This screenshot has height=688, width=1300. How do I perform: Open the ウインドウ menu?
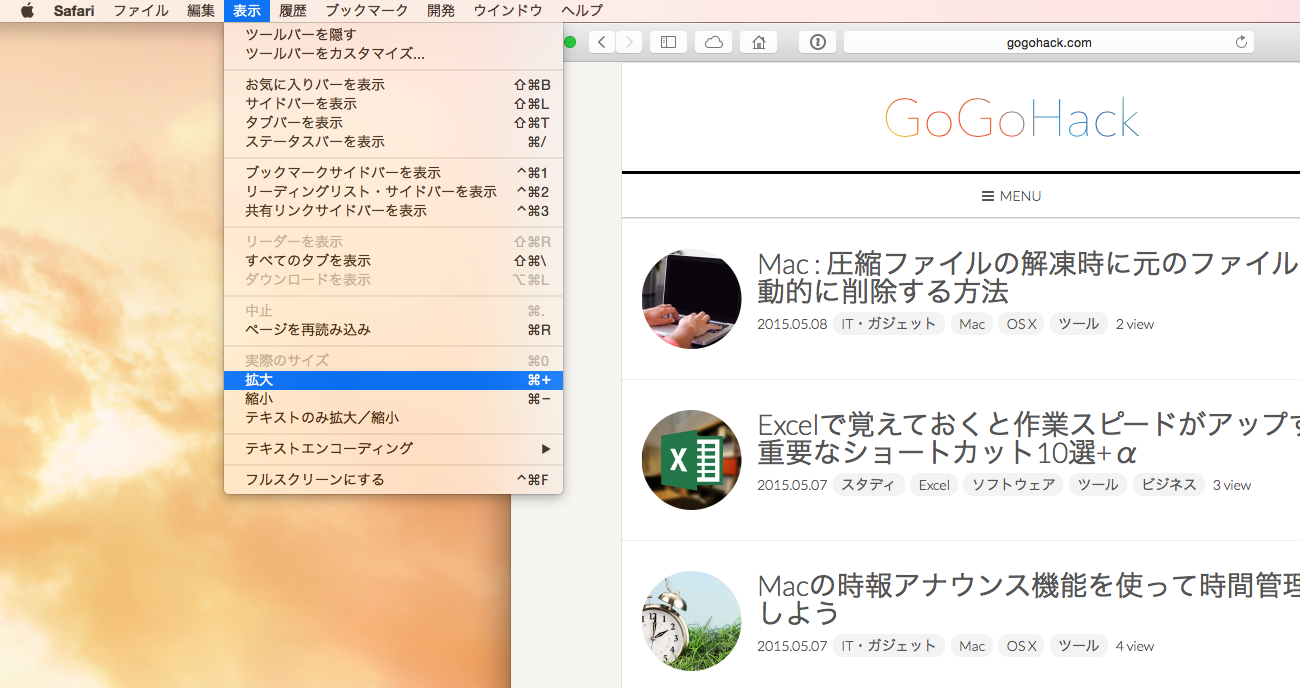(x=508, y=11)
